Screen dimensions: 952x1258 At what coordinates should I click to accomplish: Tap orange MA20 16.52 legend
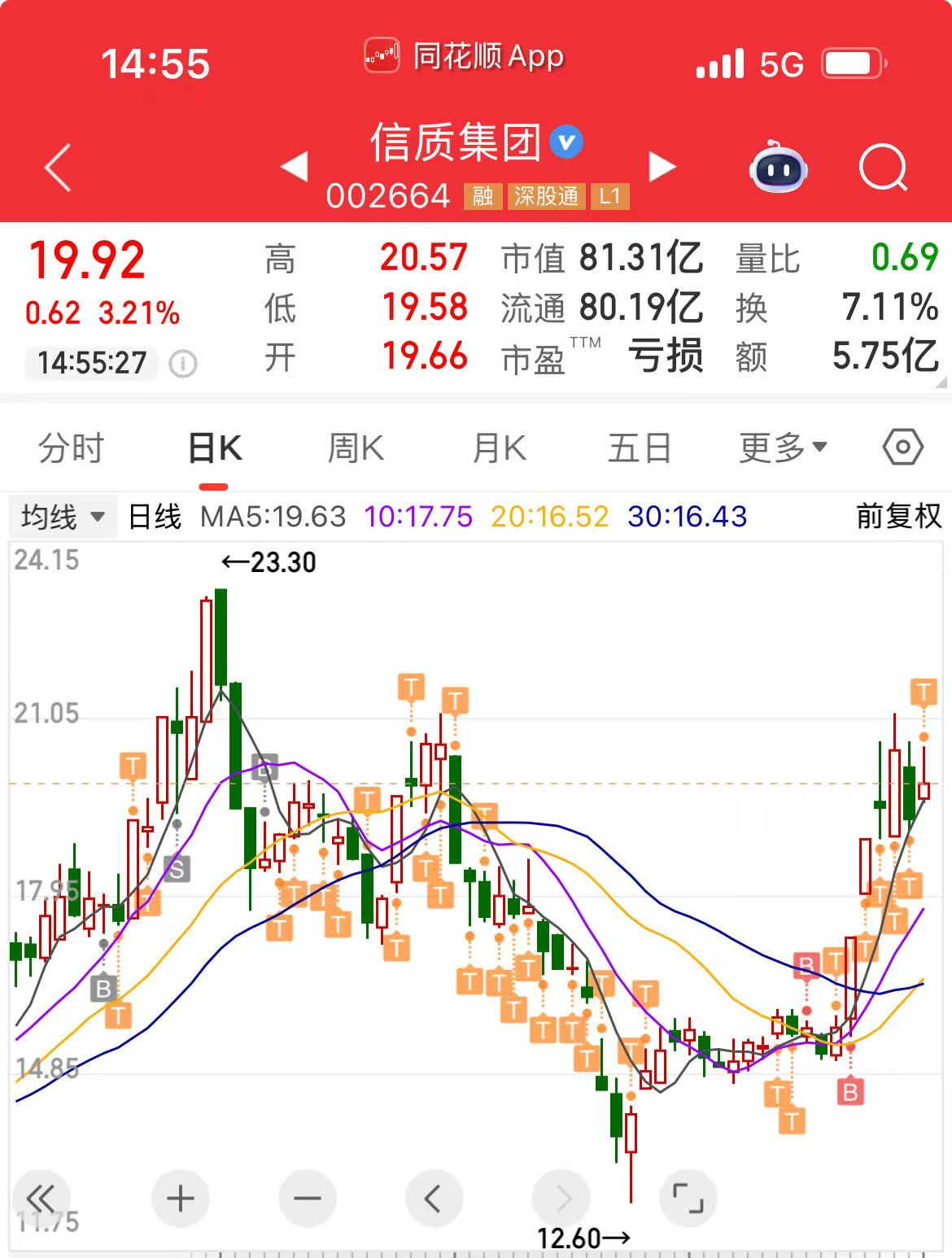549,517
